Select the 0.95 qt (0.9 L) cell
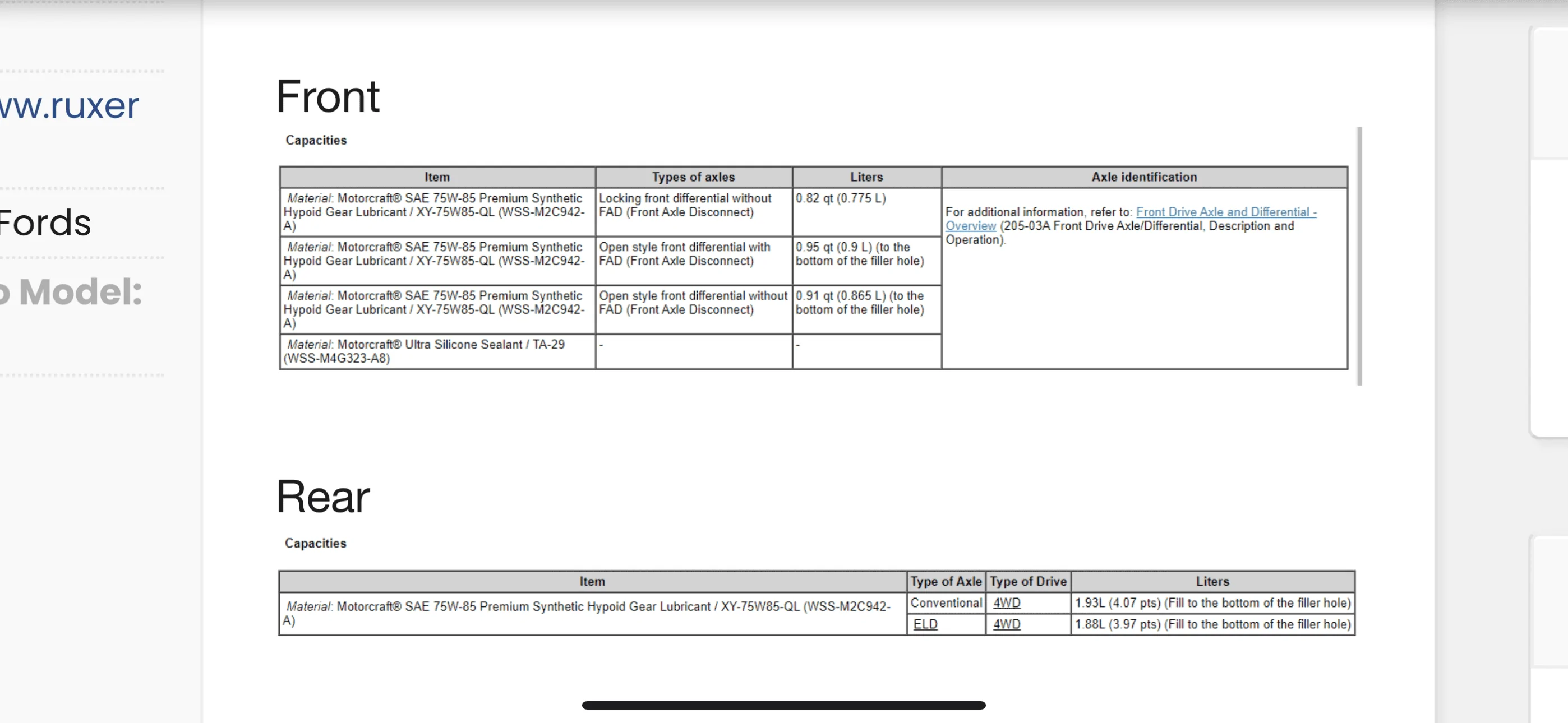Viewport: 1568px width, 723px height. pyautogui.click(x=866, y=261)
